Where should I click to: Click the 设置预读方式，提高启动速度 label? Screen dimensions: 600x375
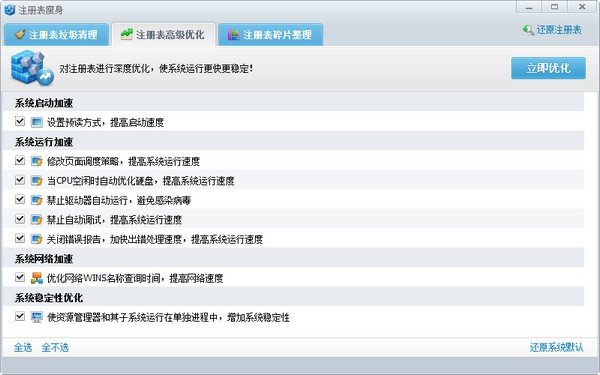[106, 122]
